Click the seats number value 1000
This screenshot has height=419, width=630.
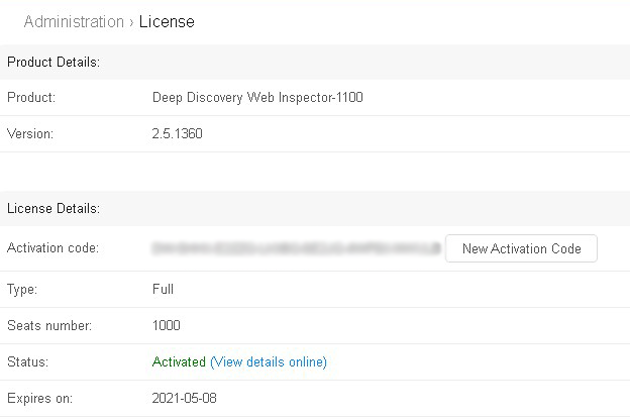pos(166,326)
